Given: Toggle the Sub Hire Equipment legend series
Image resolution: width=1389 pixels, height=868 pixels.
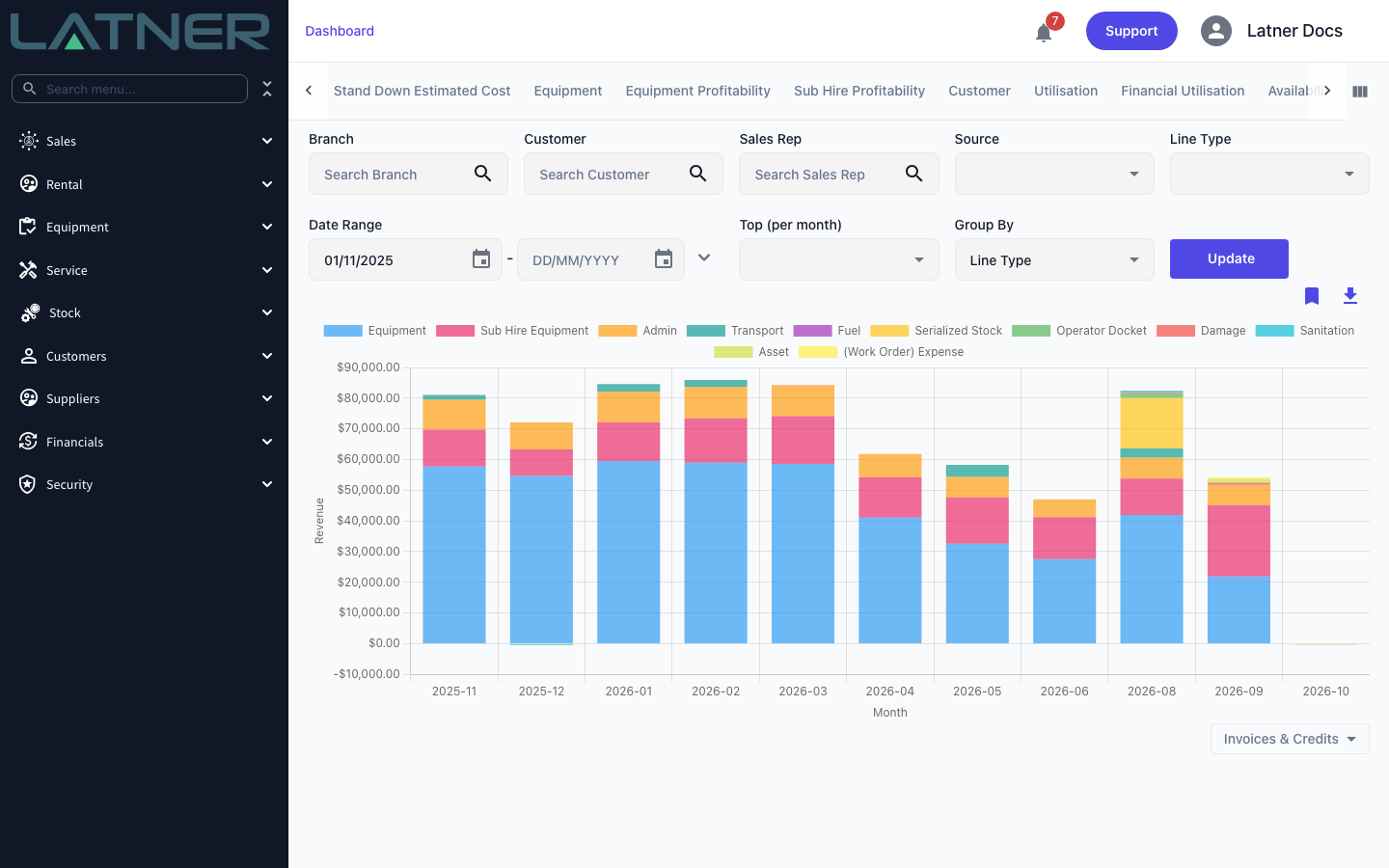Looking at the screenshot, I should point(512,331).
